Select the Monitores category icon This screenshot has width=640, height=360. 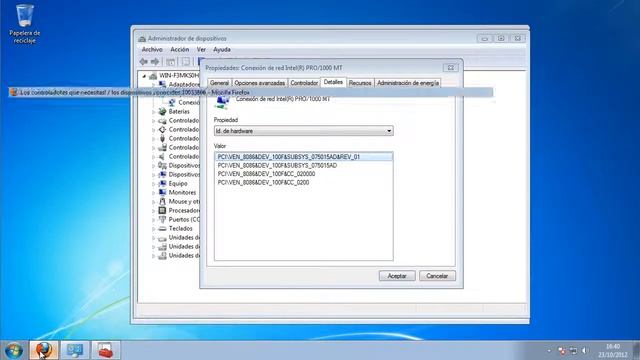tap(162, 192)
